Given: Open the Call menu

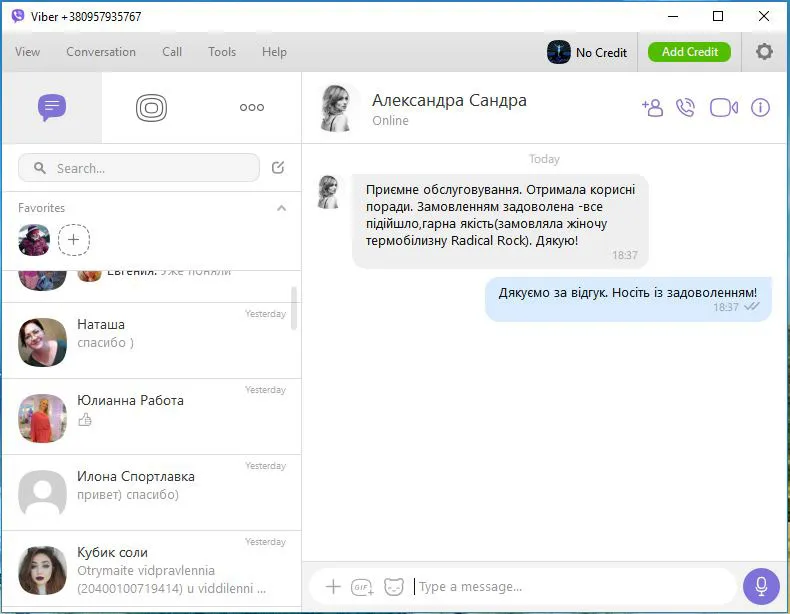Looking at the screenshot, I should pos(172,52).
